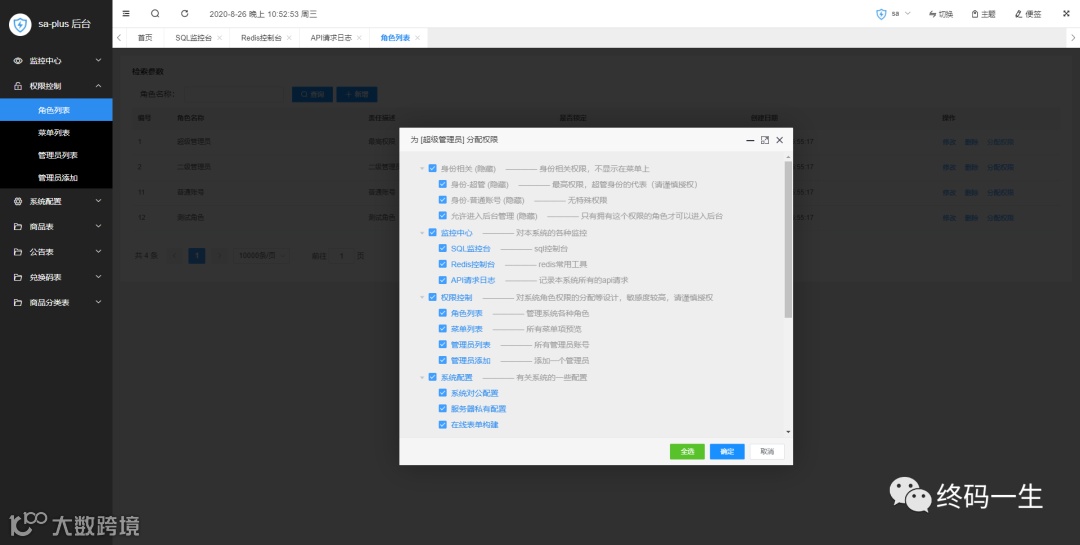This screenshot has height=545, width=1080.
Task: Close the SQL监控台 tab with its x
Action: (x=219, y=38)
